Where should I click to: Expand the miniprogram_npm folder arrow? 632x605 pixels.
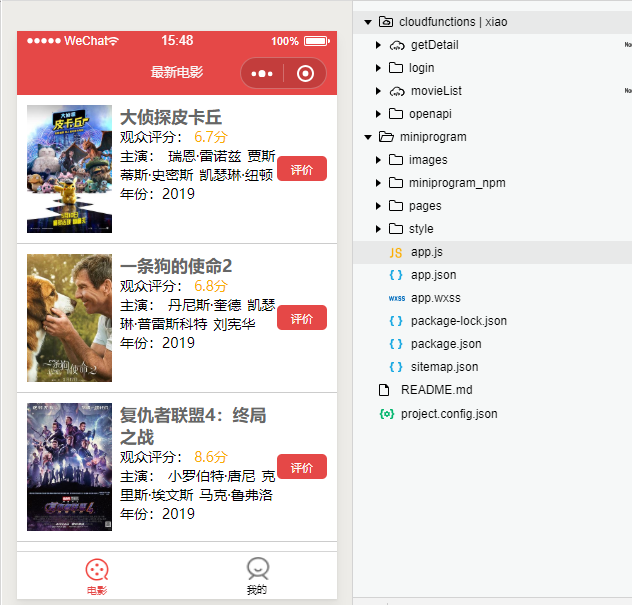[378, 183]
